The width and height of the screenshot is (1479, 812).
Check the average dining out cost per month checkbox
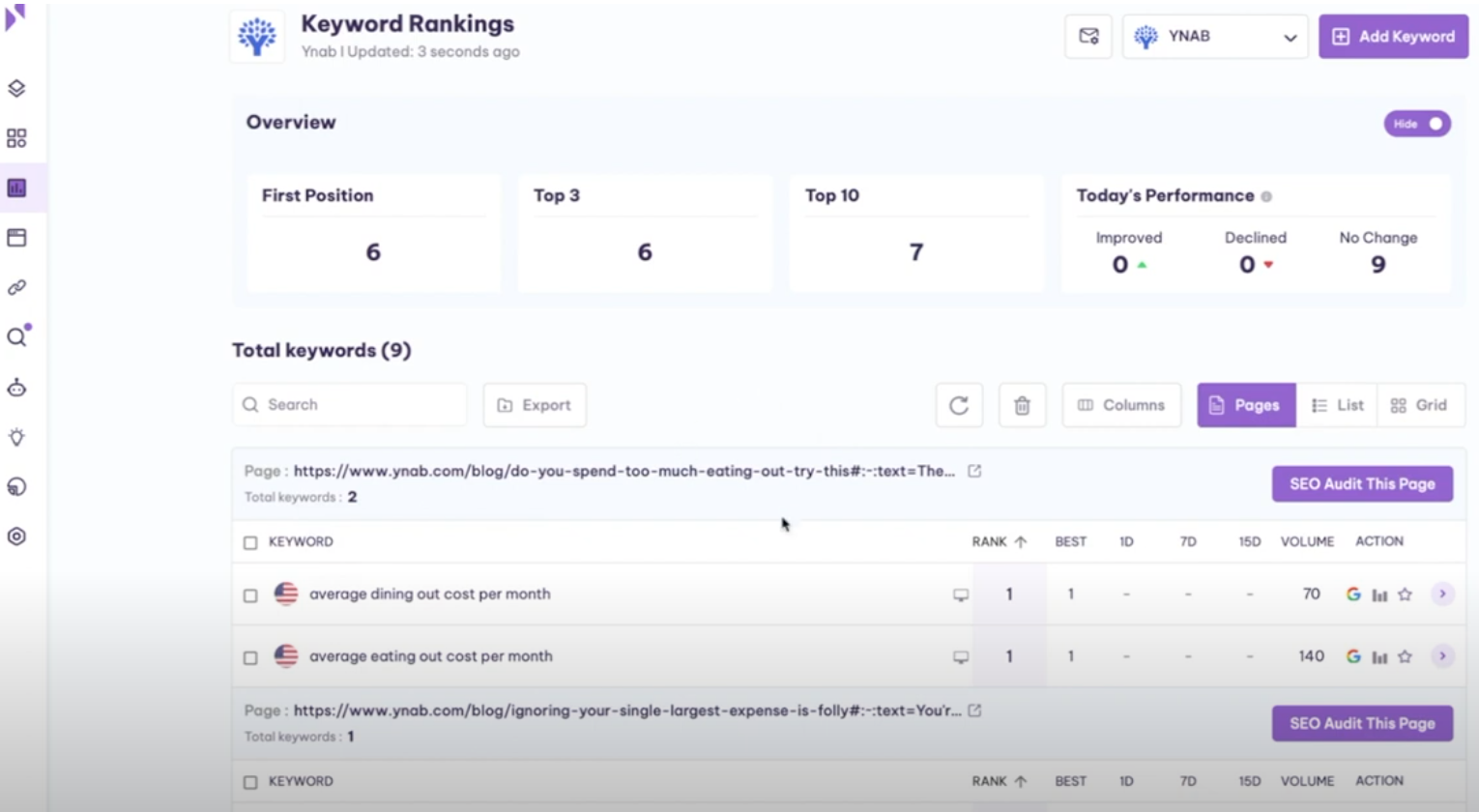(250, 595)
